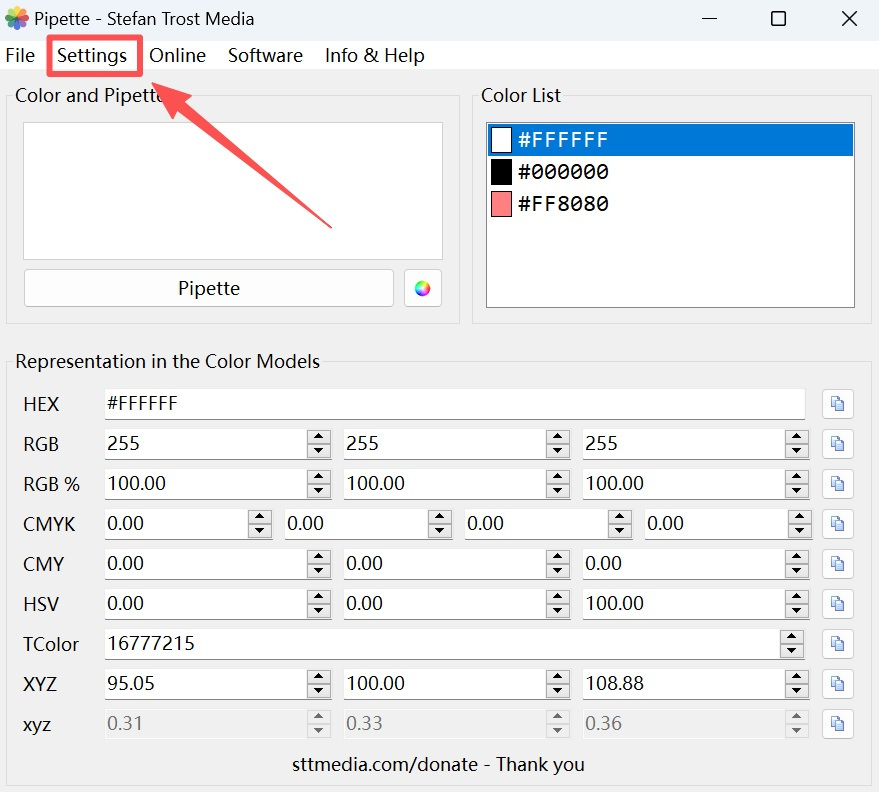Image resolution: width=879 pixels, height=792 pixels.
Task: Decrease the TColor value with down arrow
Action: point(792,651)
